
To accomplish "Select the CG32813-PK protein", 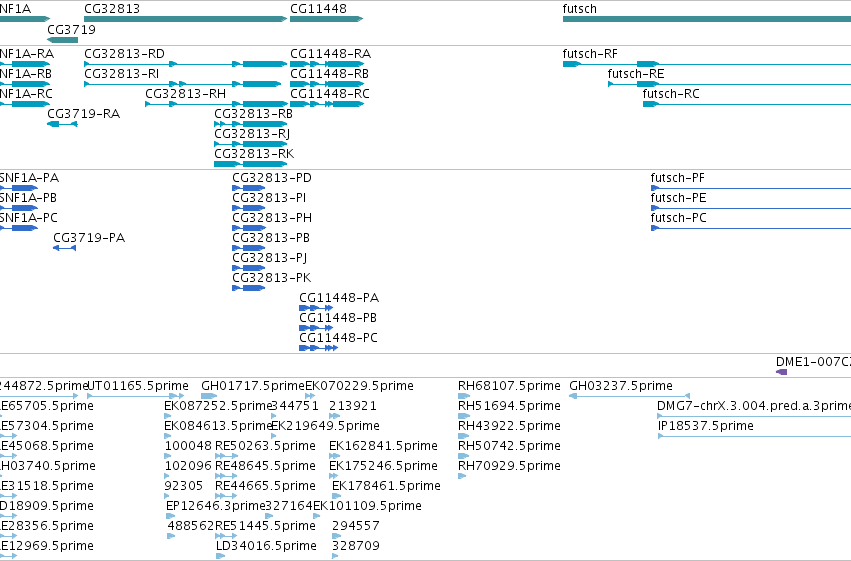I will click(x=249, y=288).
